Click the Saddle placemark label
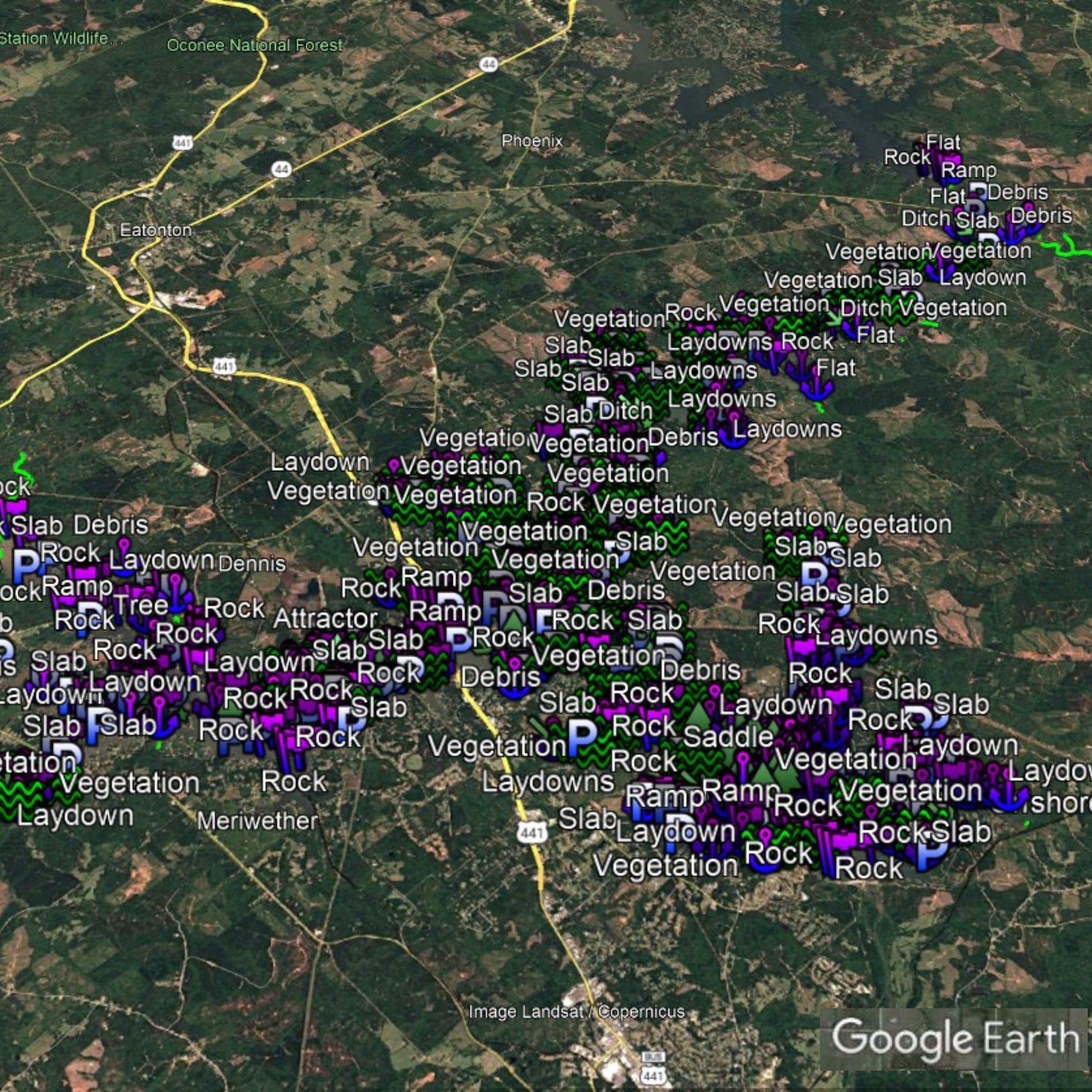 tap(728, 736)
